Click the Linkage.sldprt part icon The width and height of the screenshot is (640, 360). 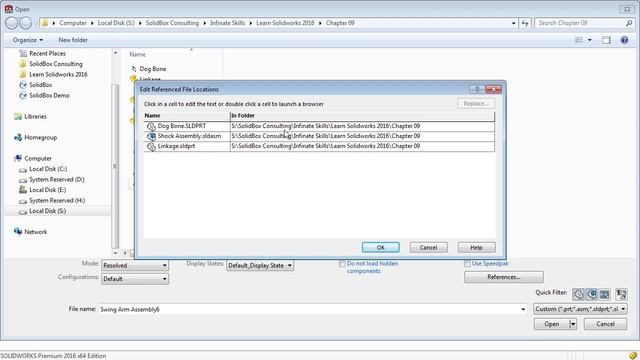coord(151,146)
